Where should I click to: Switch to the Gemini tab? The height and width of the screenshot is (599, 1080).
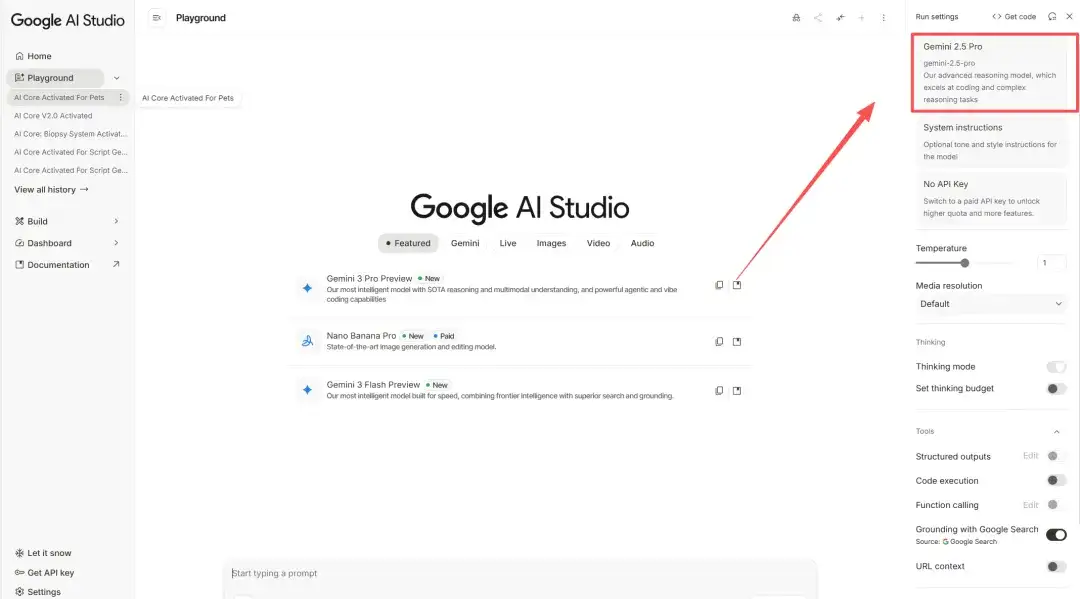pos(465,243)
